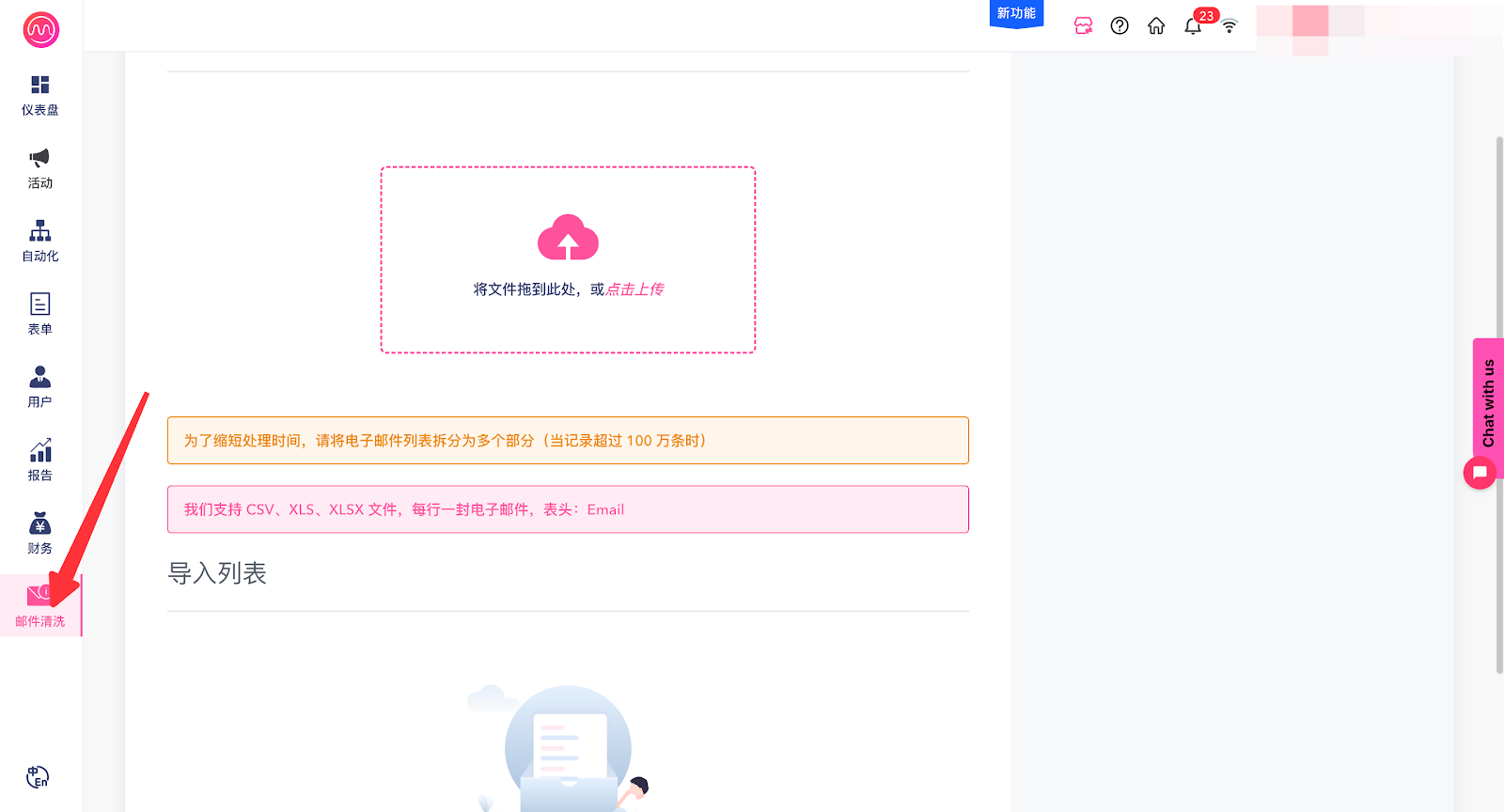The image size is (1504, 812).
Task: Switch language with the 中/En icon
Action: point(38,777)
